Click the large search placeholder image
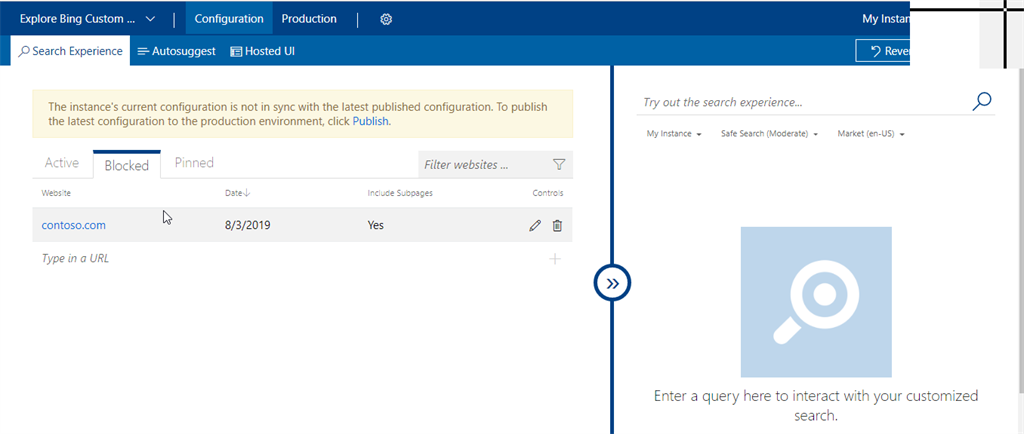The height and width of the screenshot is (434, 1024). tap(816, 302)
